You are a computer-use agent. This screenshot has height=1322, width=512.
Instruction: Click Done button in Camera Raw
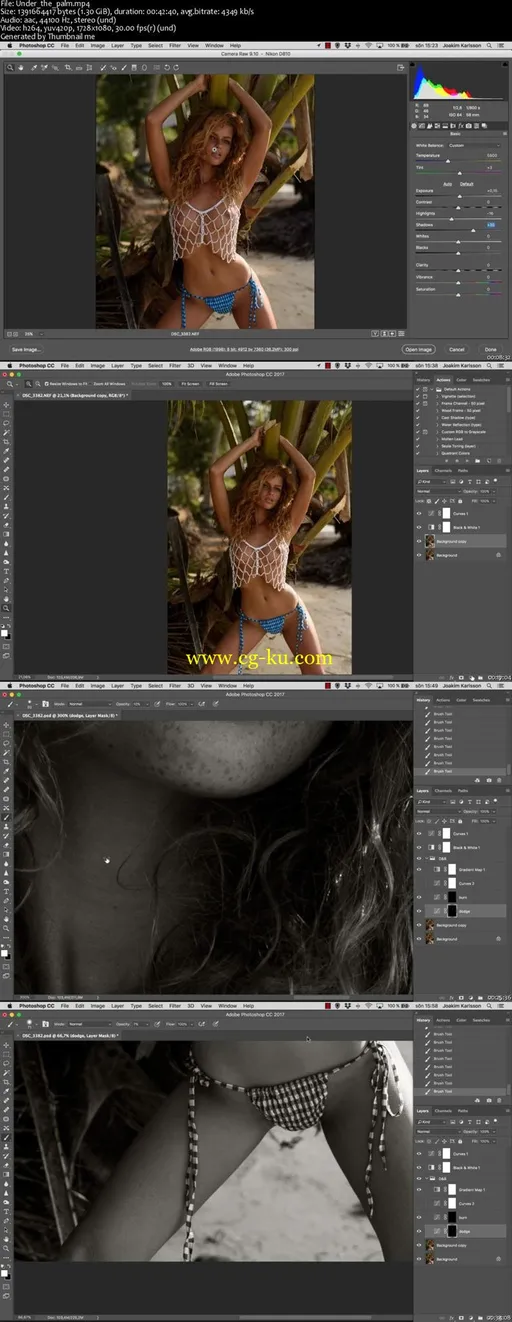(491, 350)
